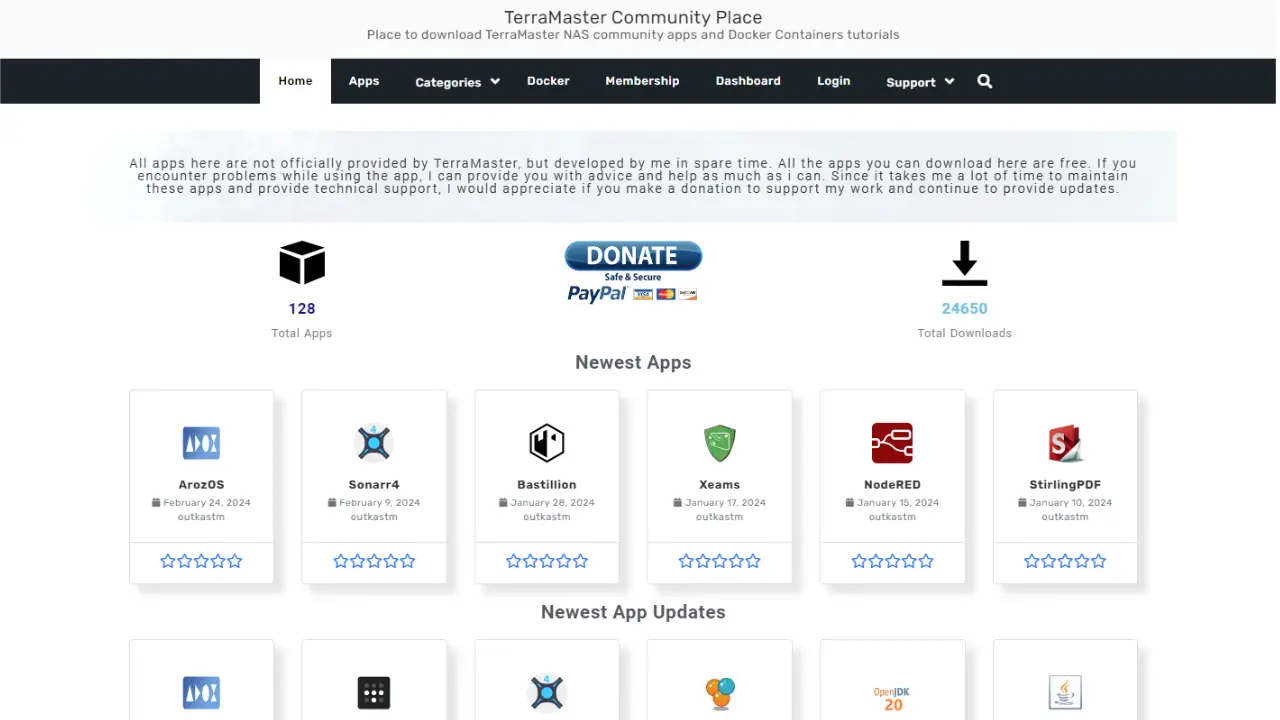The width and height of the screenshot is (1280, 720).
Task: Rate Sonarr4 using its star rating
Action: (374, 561)
